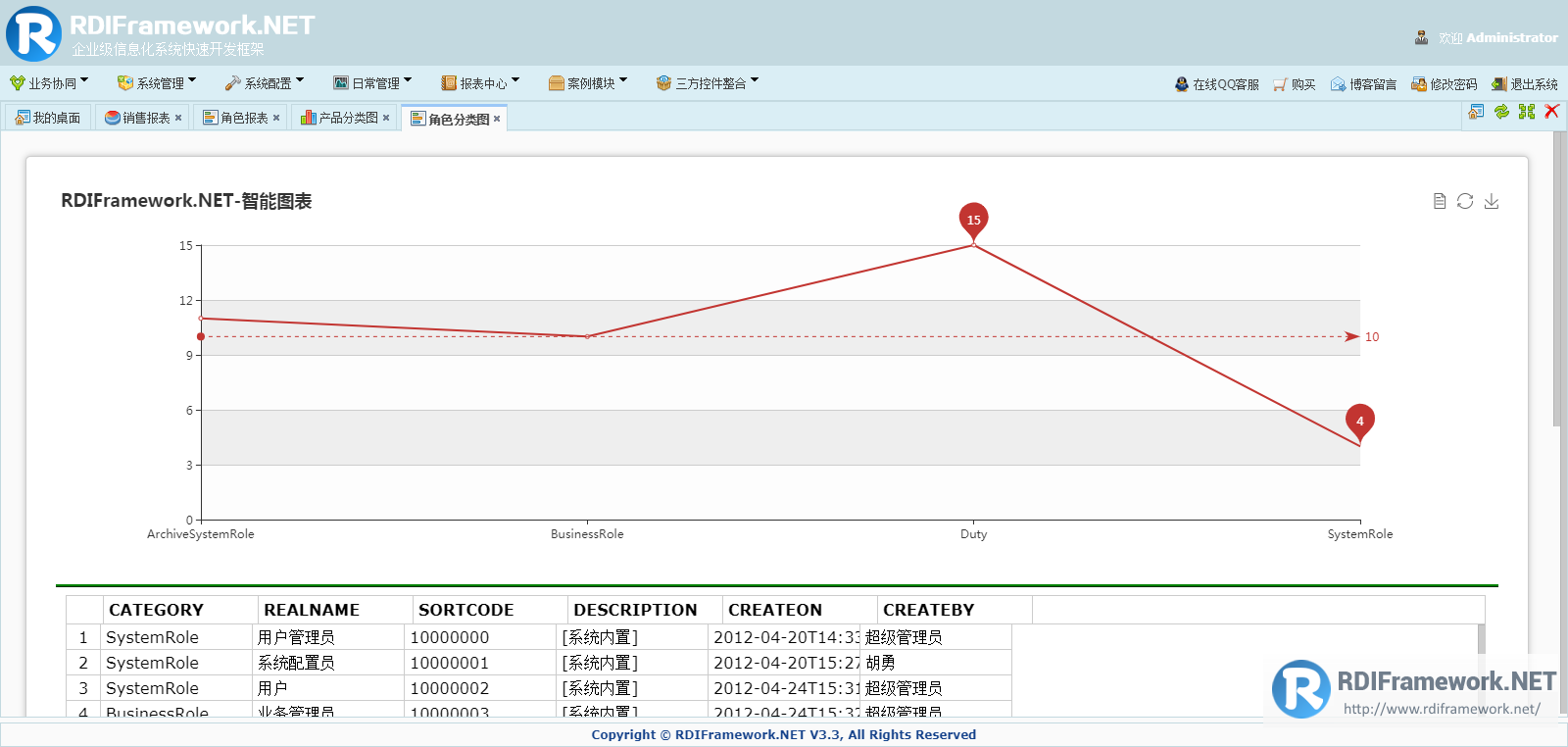
Task: Click the ArchiveSystemRole data point
Action: click(x=201, y=319)
